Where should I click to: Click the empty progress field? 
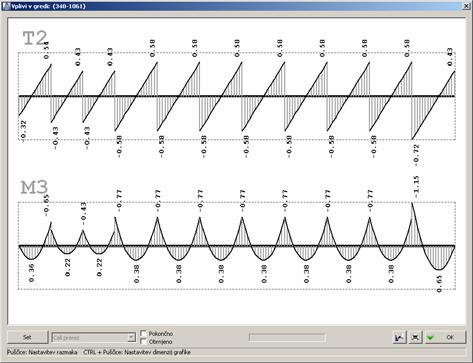click(x=287, y=338)
